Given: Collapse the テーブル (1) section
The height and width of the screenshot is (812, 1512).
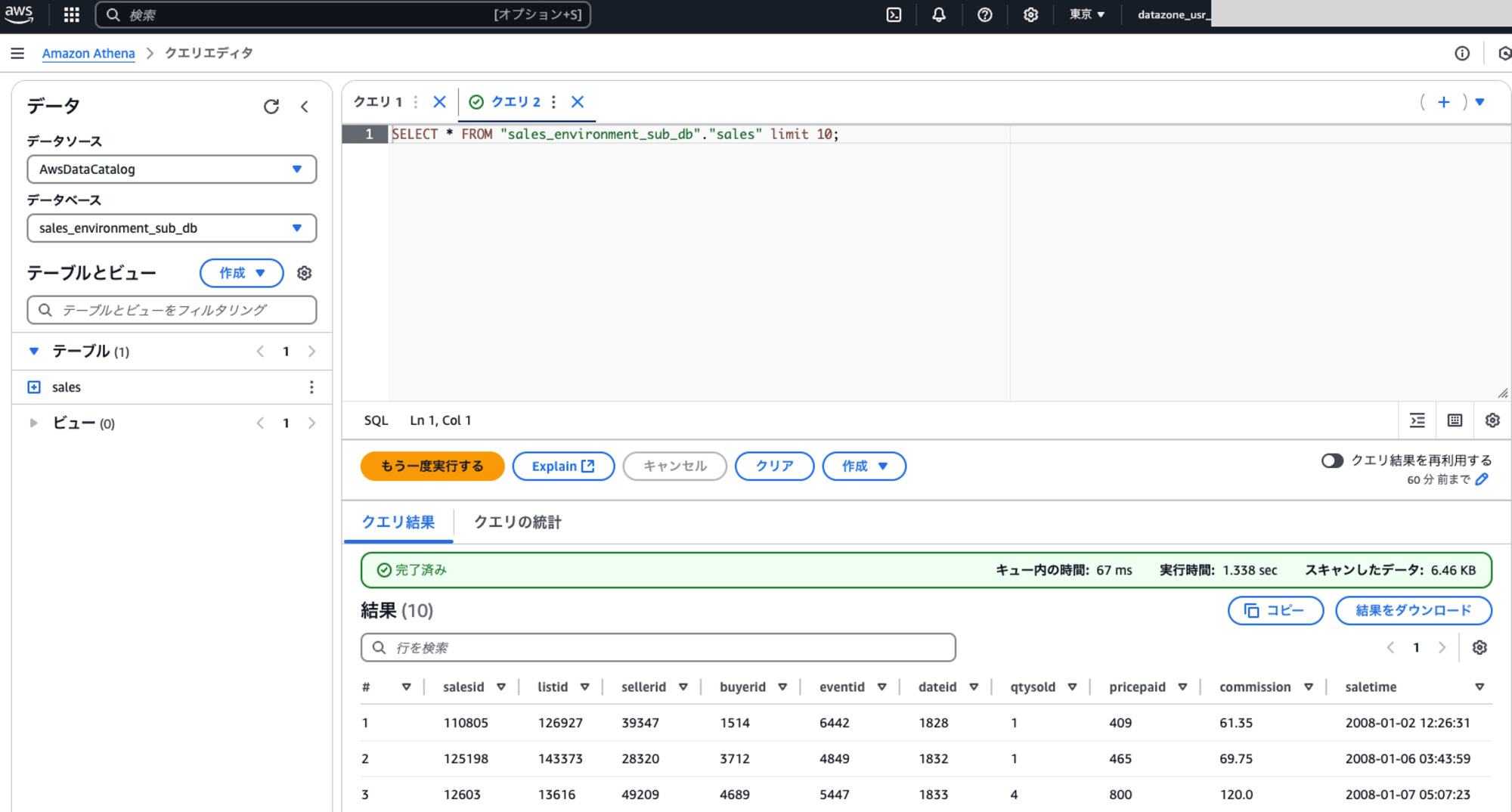Looking at the screenshot, I should pos(34,351).
